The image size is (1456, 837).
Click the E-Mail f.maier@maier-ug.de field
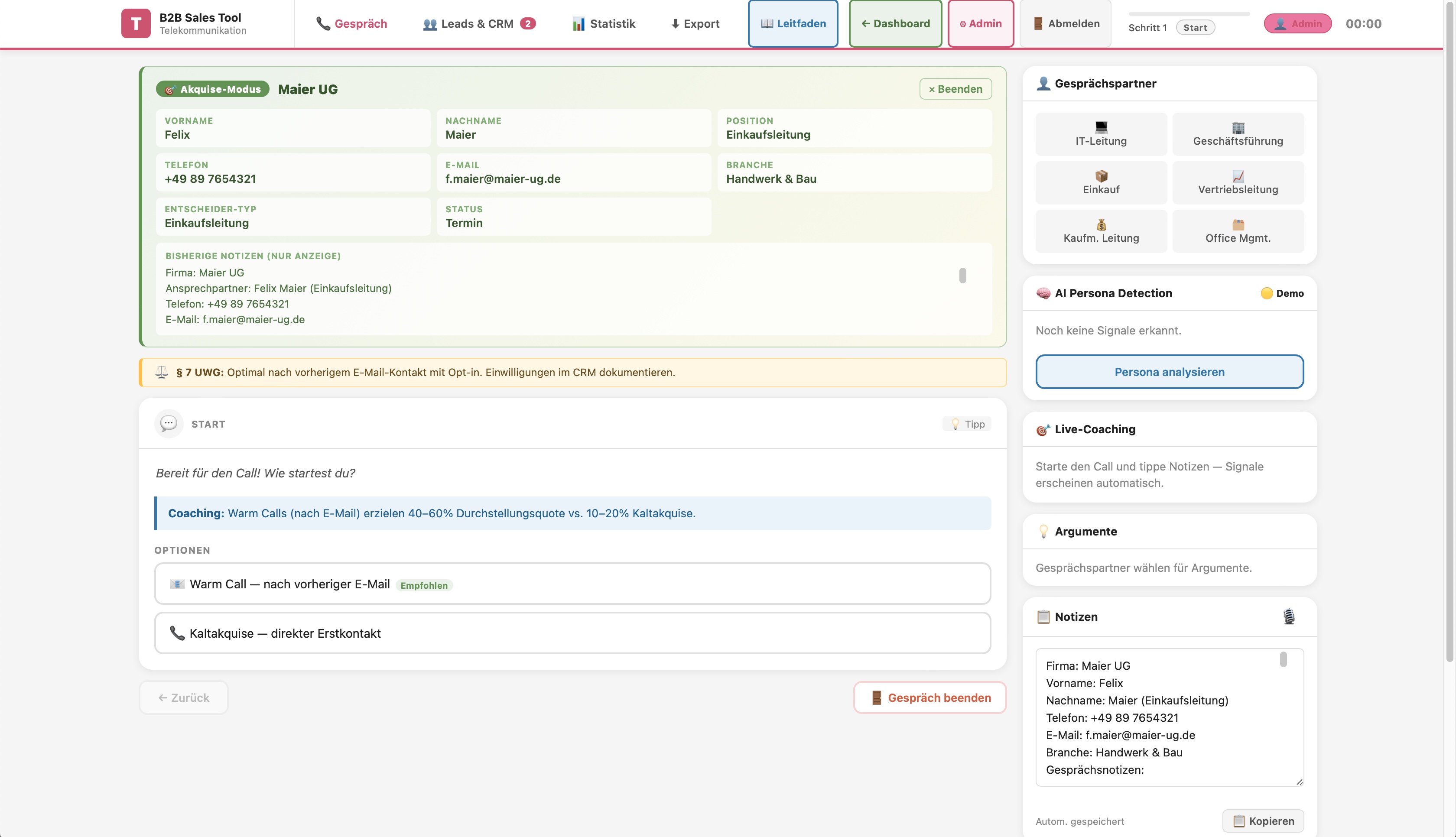click(573, 172)
